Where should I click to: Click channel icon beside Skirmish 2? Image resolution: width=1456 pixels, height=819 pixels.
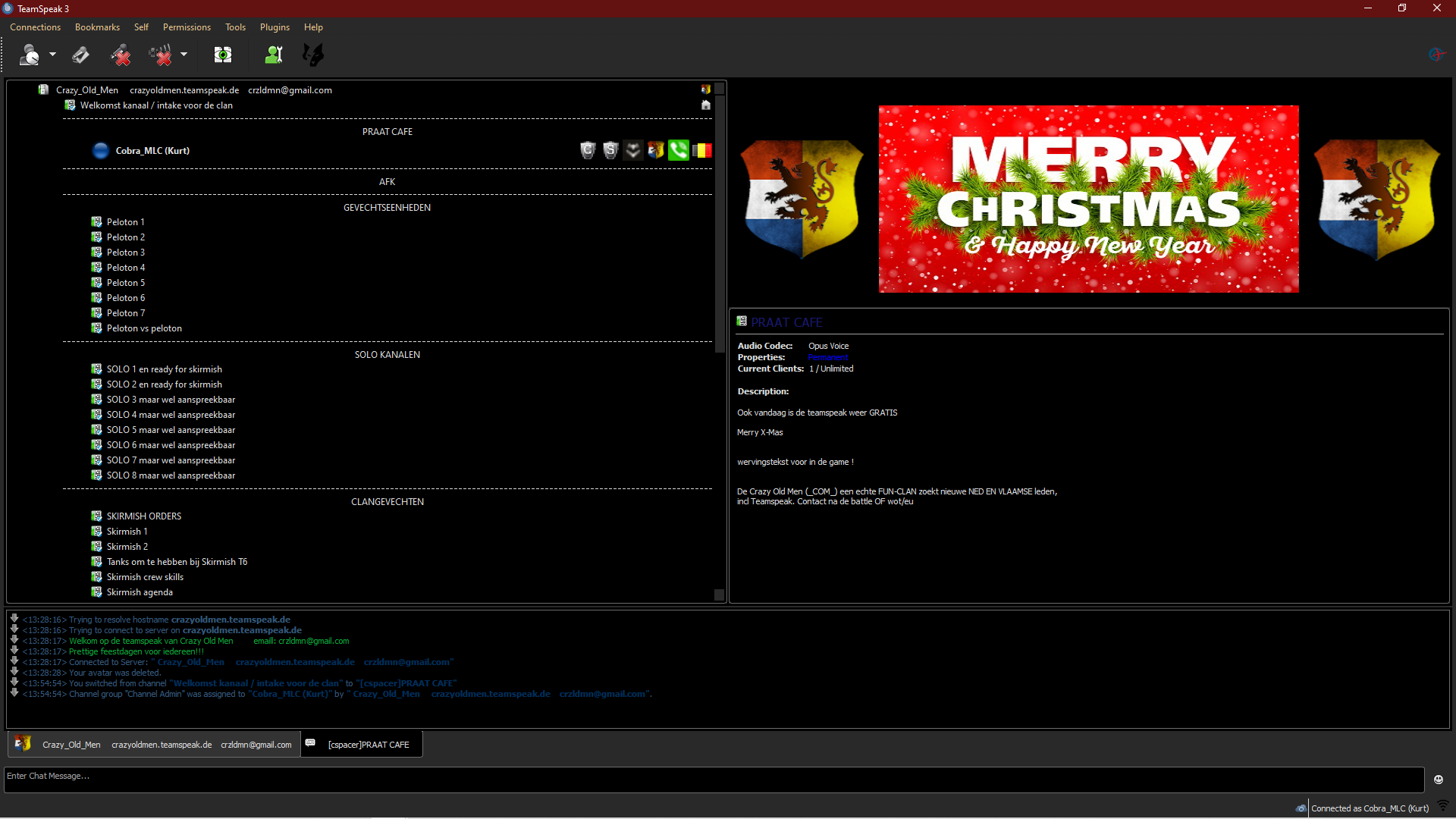click(96, 547)
